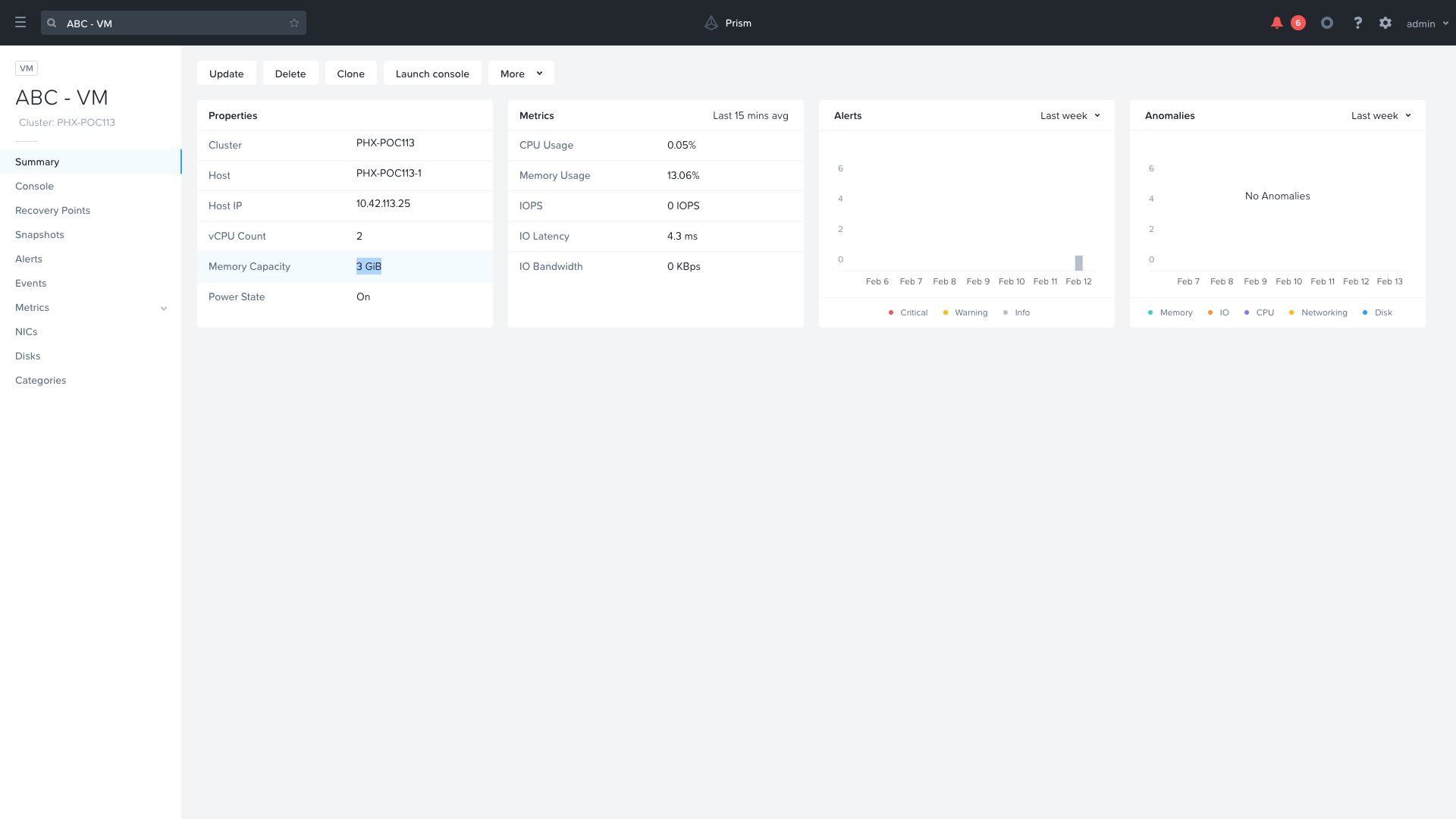Toggle Disk series in Anomalies legend

coord(1377,312)
